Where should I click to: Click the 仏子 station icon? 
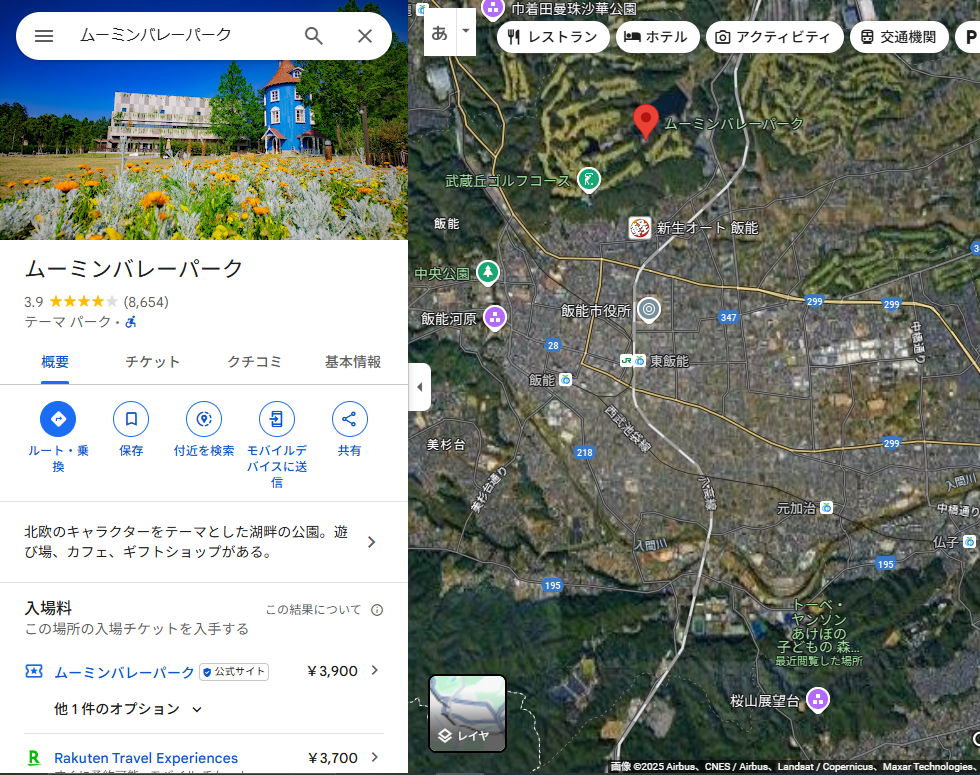969,541
